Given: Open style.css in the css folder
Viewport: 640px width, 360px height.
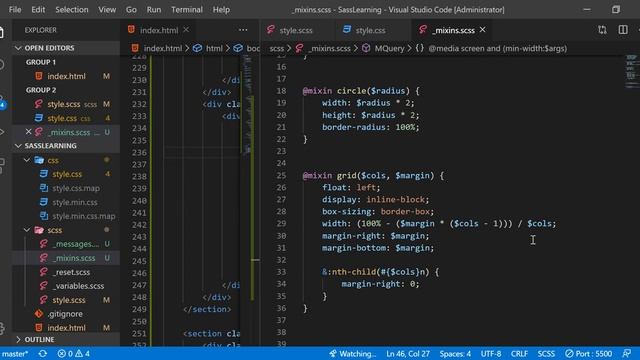Looking at the screenshot, I should pos(67,174).
